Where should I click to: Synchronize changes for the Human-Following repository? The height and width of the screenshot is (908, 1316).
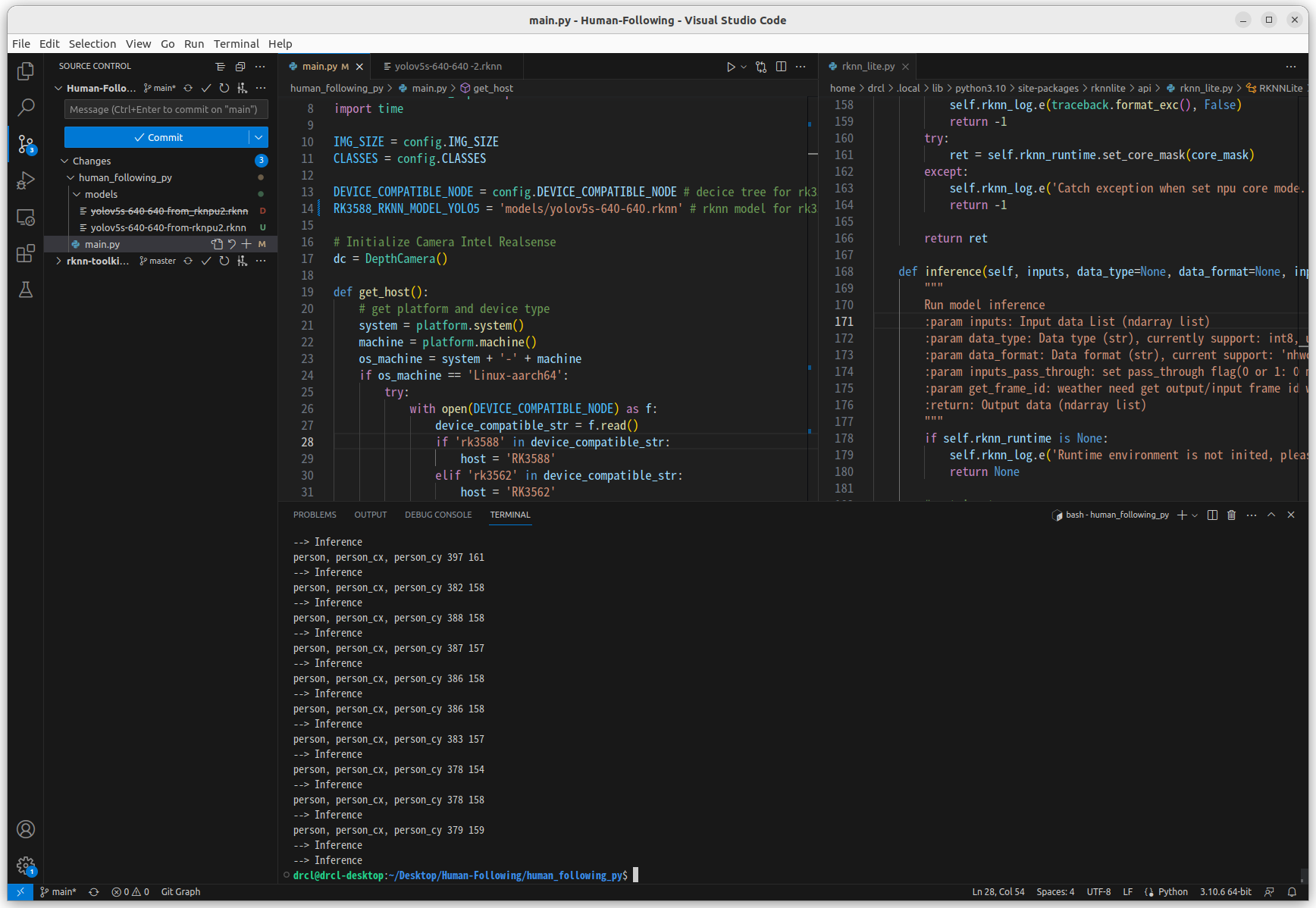pos(188,88)
